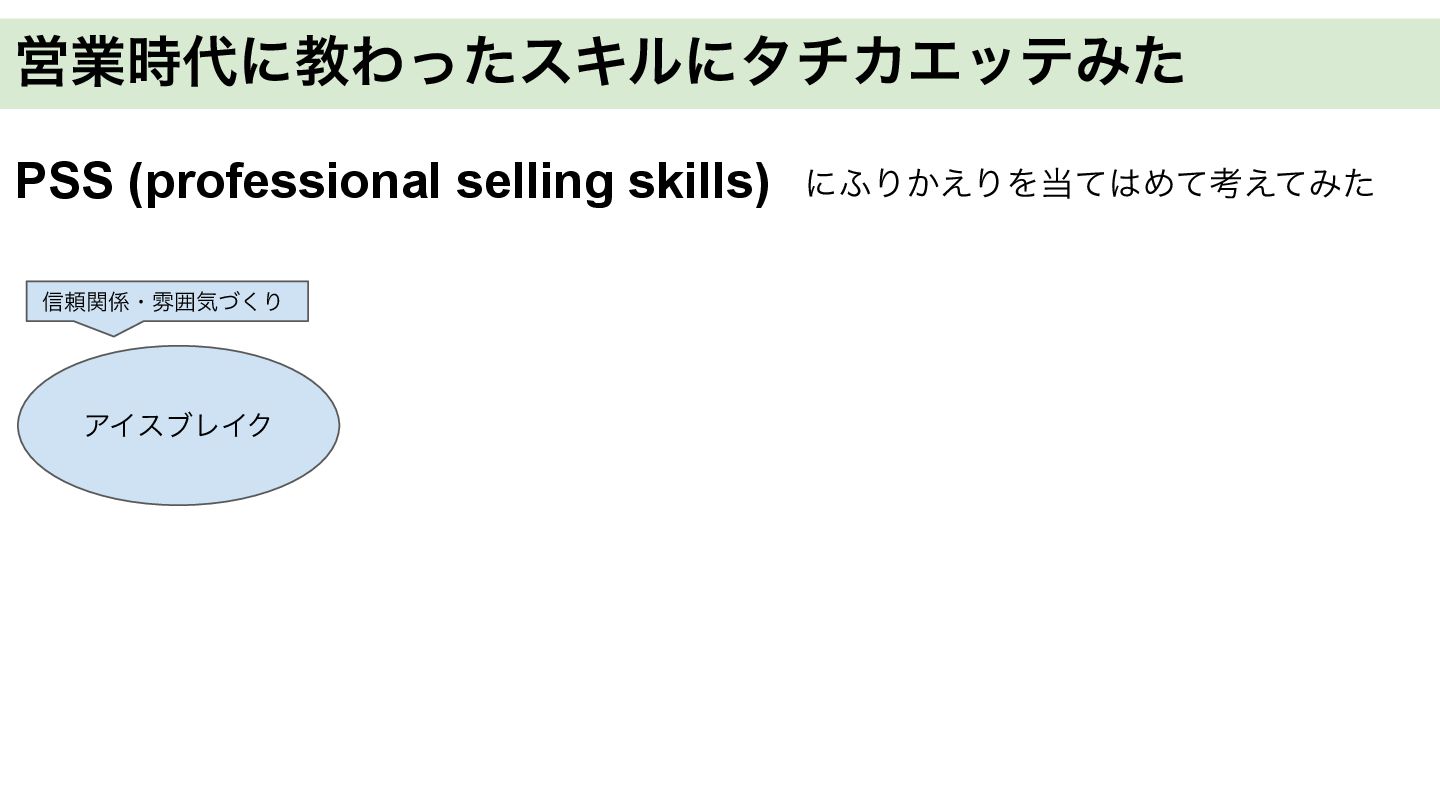Click the callout's downward pointer tip
This screenshot has height=810, width=1440.
(112, 334)
